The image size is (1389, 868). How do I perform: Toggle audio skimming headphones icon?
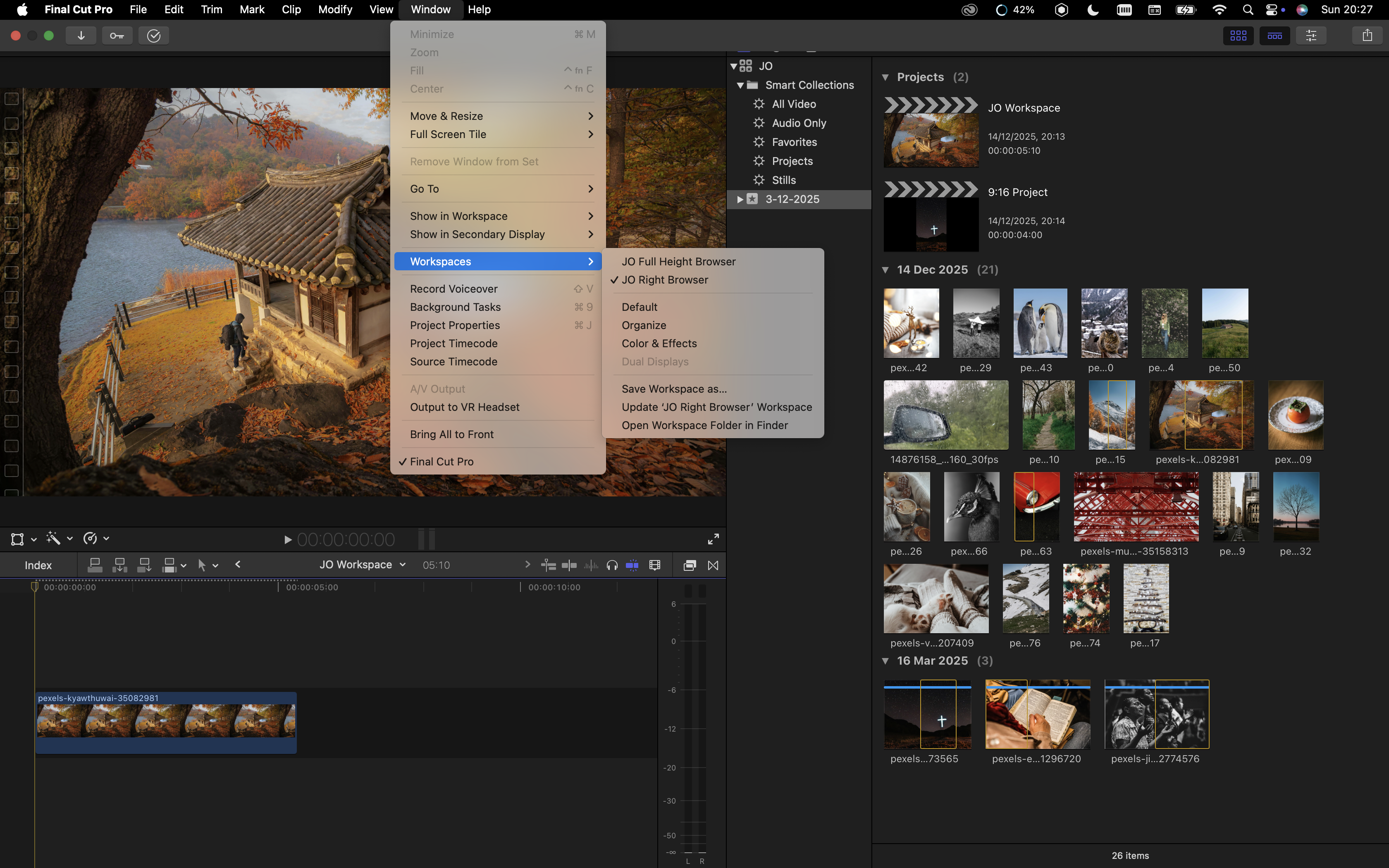pos(612,565)
